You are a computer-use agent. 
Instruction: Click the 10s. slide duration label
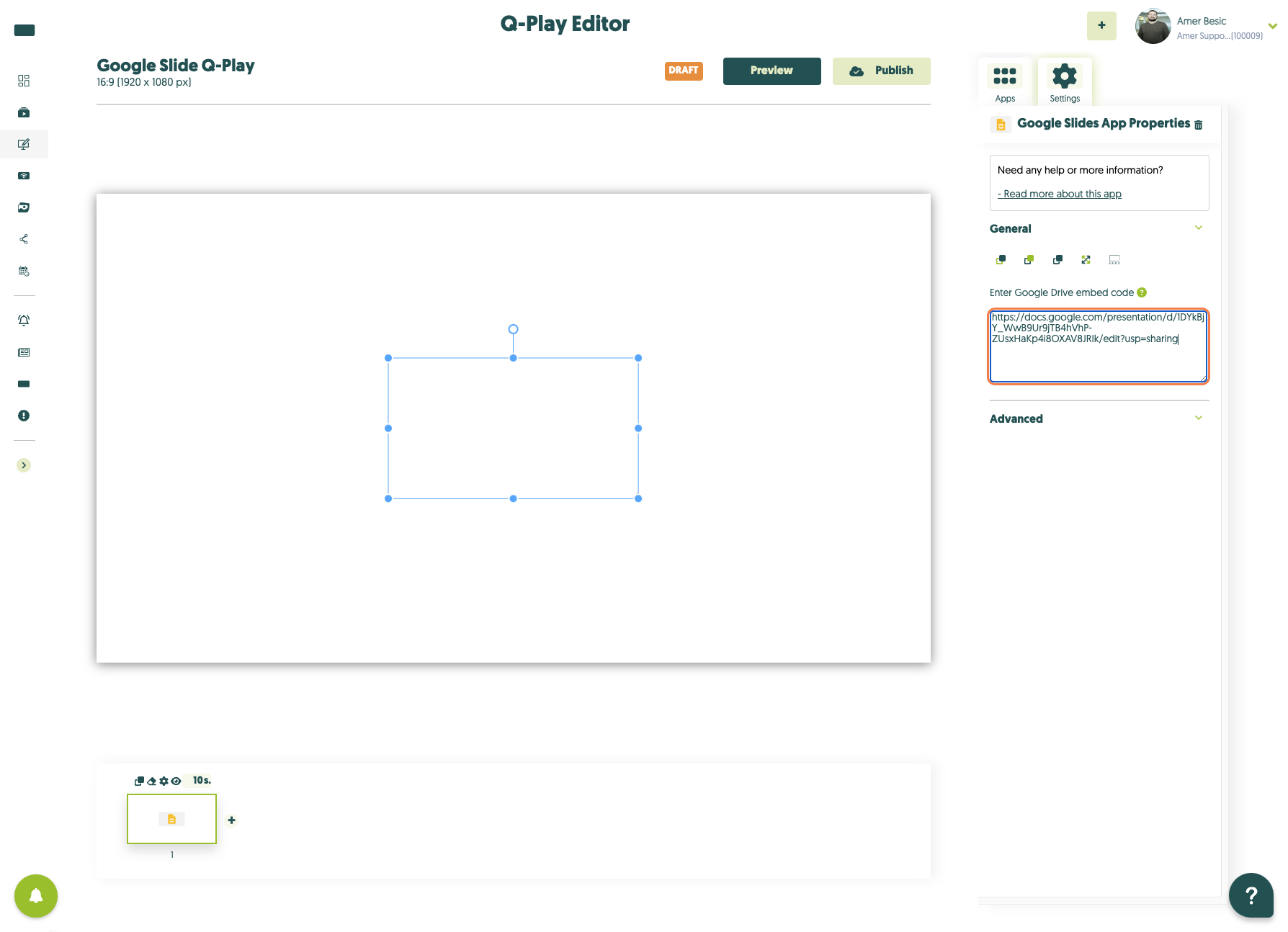pyautogui.click(x=202, y=780)
